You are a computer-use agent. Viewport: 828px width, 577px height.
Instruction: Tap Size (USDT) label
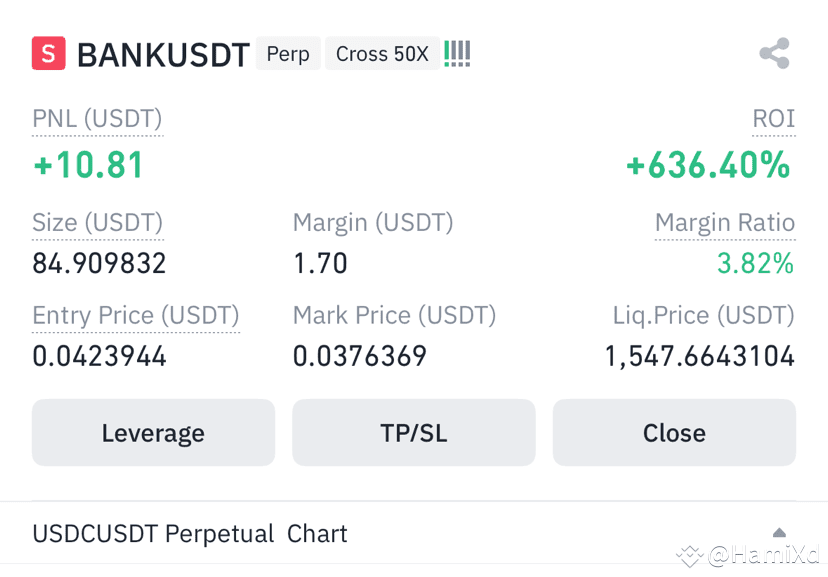tap(98, 223)
